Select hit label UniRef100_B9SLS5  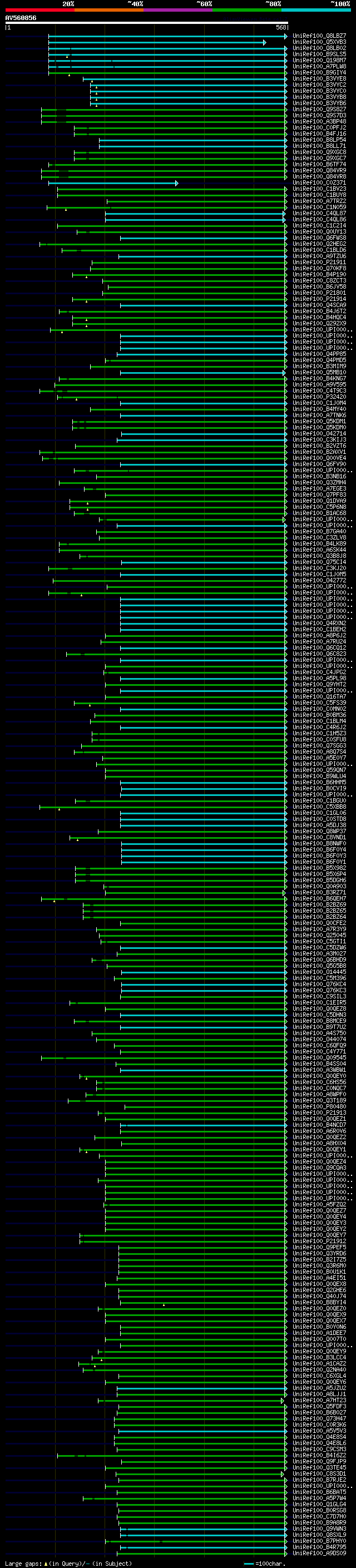point(319,54)
